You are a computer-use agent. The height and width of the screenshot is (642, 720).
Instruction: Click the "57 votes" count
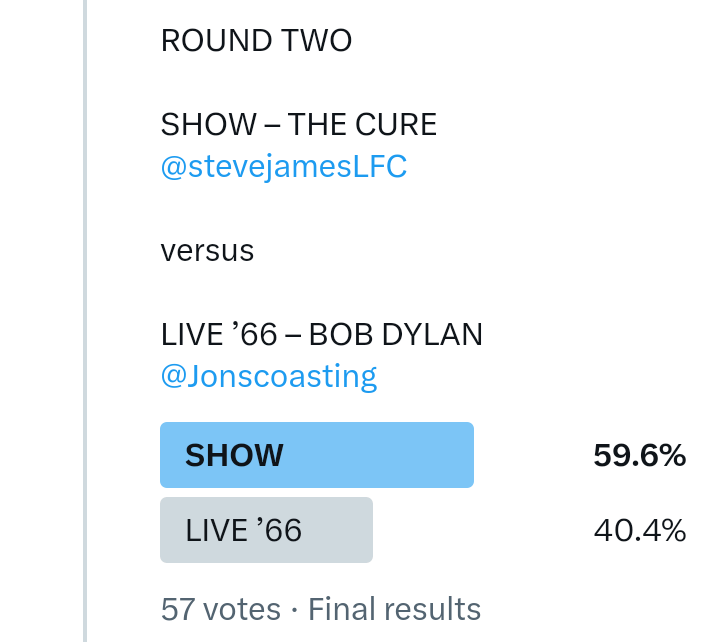(220, 609)
